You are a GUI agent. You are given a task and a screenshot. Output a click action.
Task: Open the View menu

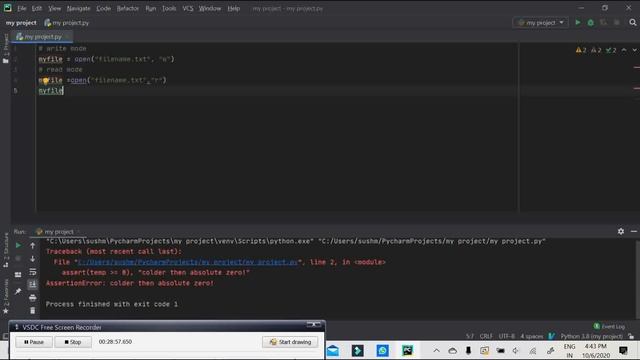pos(54,8)
